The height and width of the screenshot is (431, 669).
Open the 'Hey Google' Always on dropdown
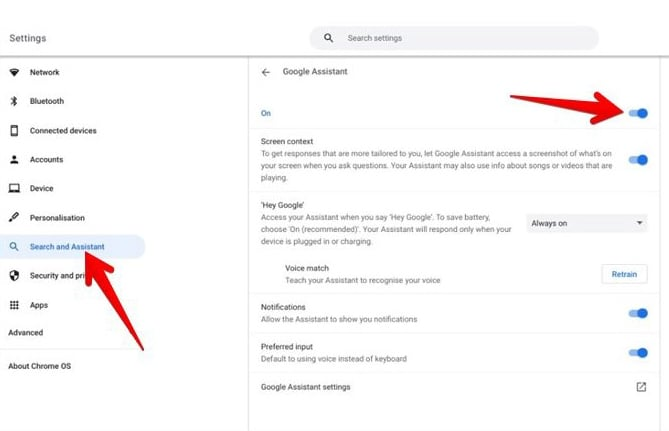pos(587,223)
